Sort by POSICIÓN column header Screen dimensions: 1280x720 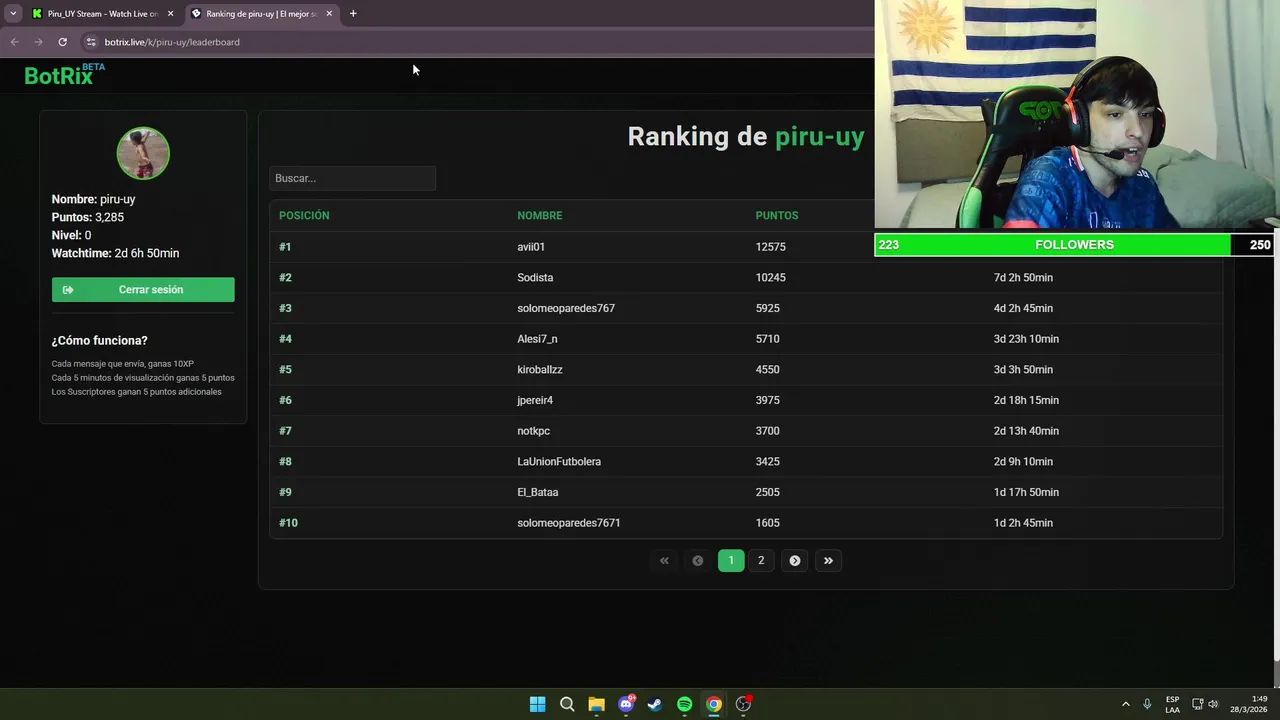tap(304, 216)
